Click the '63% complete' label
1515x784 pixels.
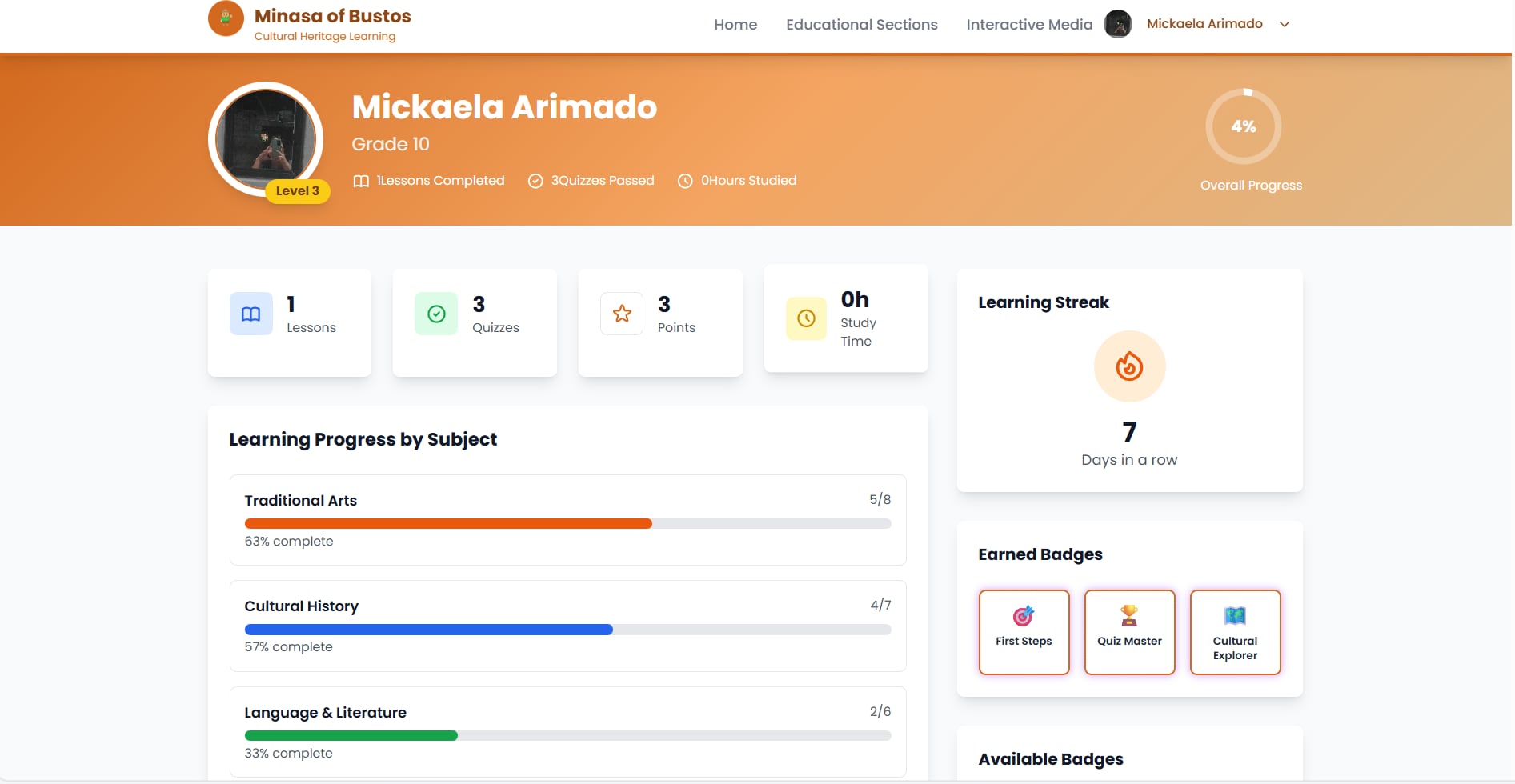coord(288,542)
